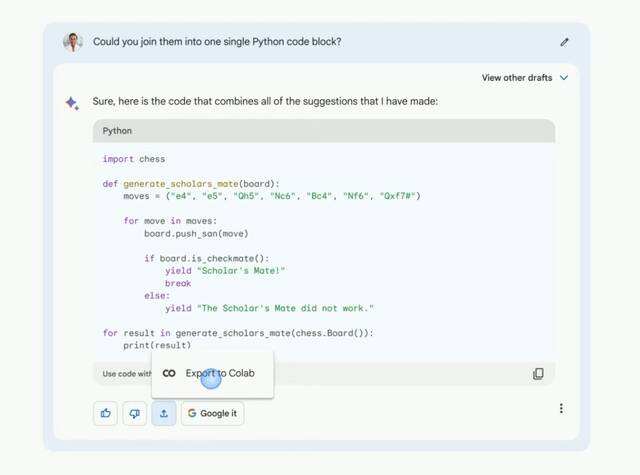
Task: Give a thumbs up rating
Action: [x=106, y=413]
